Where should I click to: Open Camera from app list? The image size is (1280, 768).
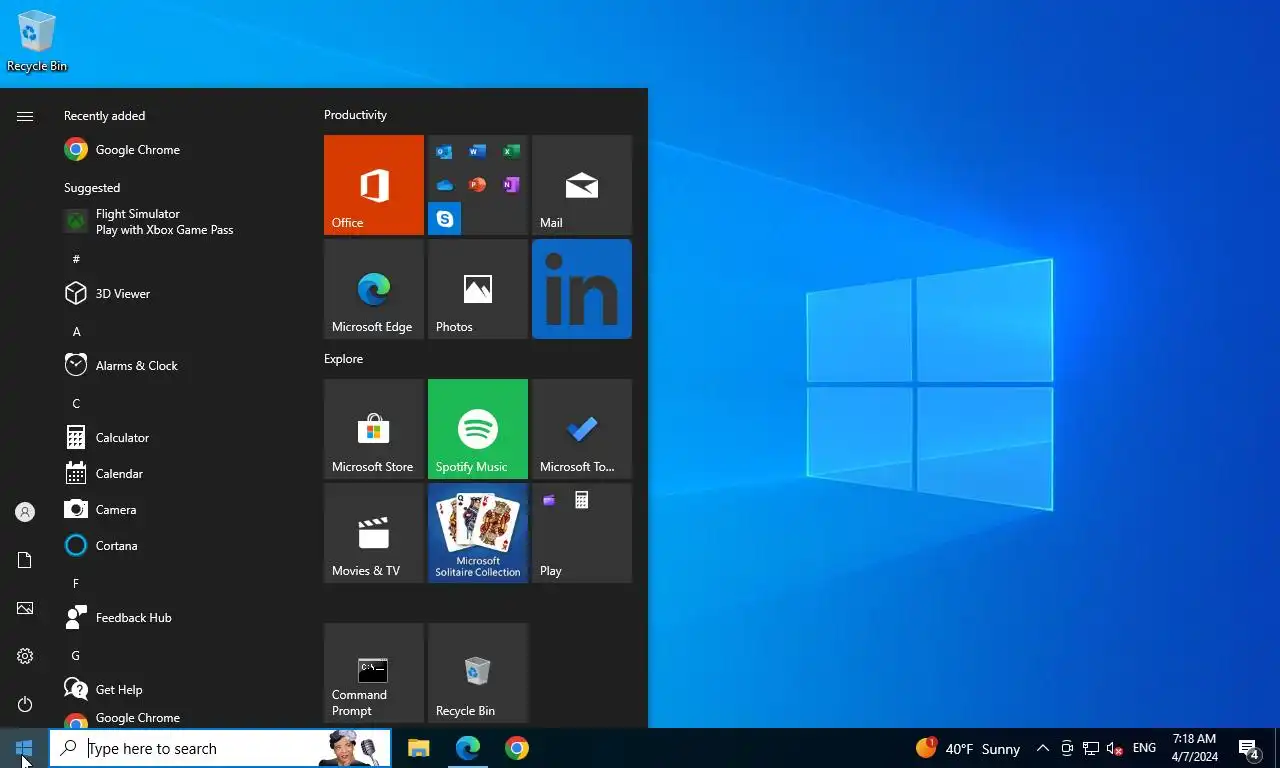click(x=180, y=510)
